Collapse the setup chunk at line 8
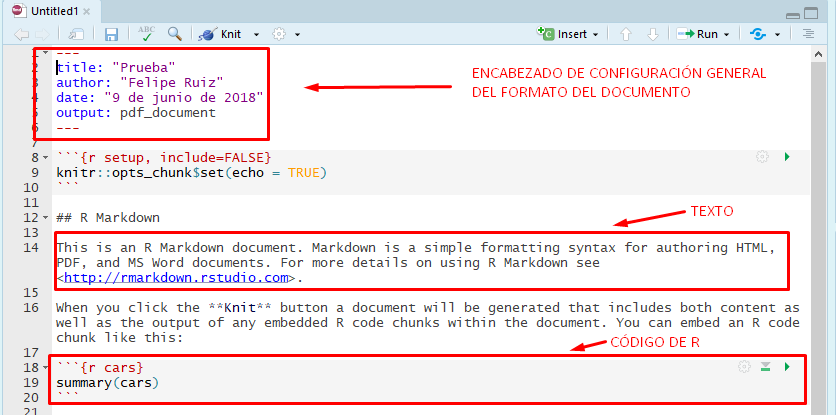The image size is (836, 415). click(x=45, y=157)
